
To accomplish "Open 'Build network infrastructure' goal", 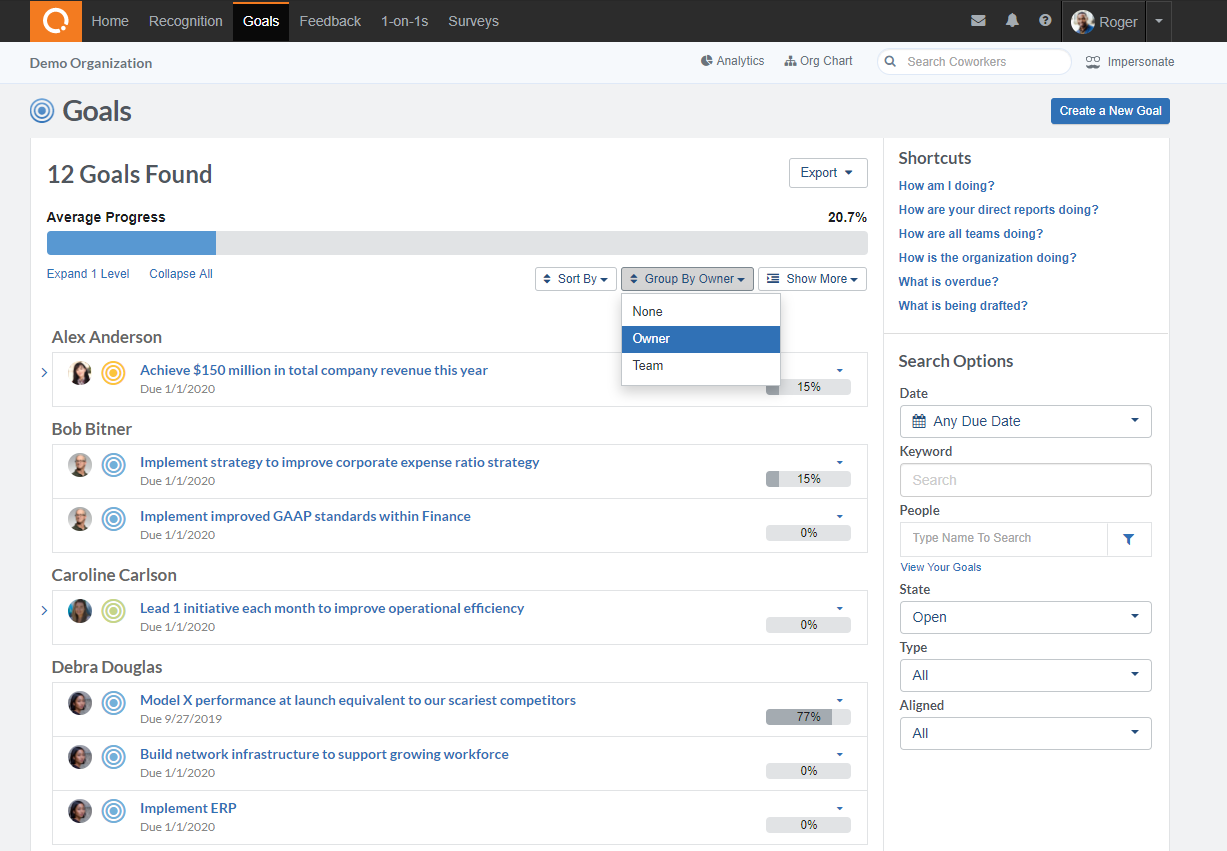I will [x=324, y=754].
